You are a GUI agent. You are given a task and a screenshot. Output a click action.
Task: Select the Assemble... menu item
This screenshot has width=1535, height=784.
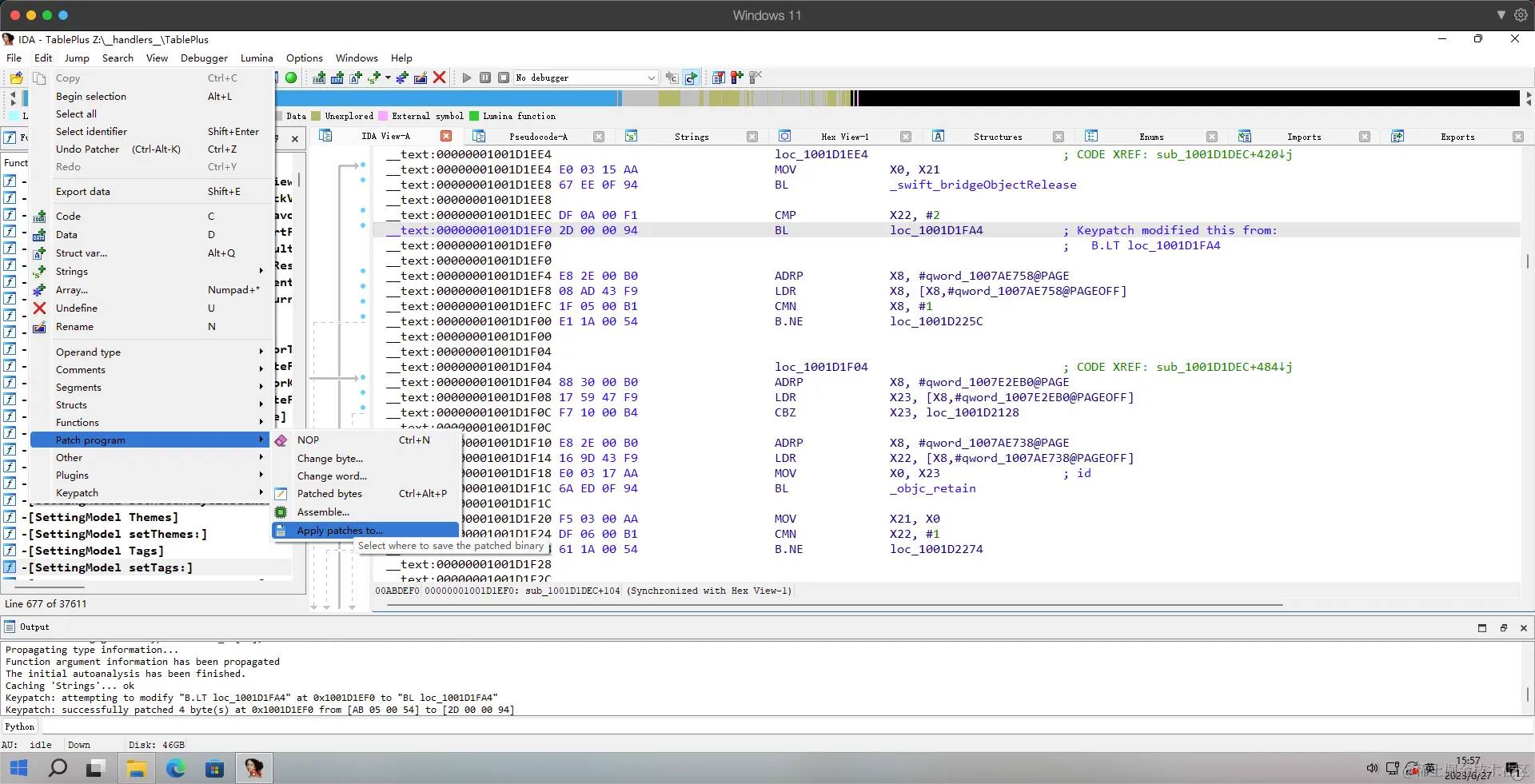click(366, 512)
